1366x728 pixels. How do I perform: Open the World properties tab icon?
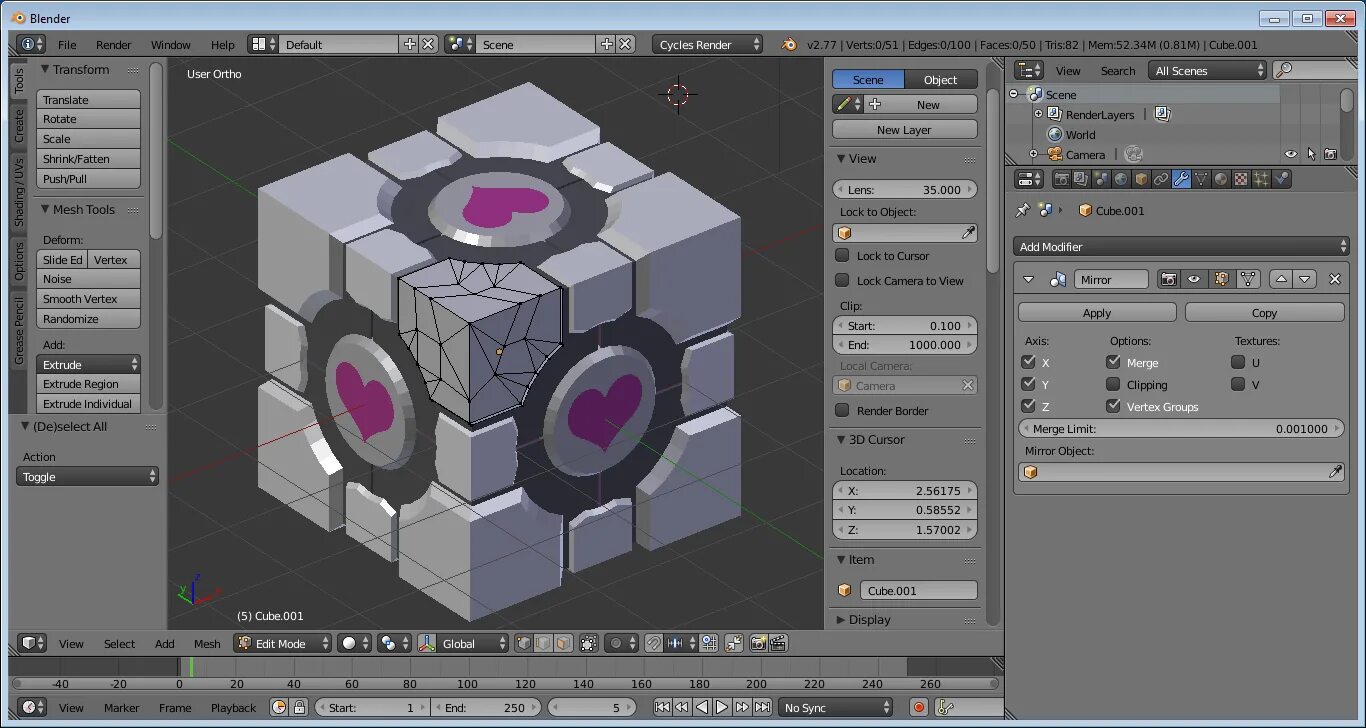click(x=1121, y=179)
